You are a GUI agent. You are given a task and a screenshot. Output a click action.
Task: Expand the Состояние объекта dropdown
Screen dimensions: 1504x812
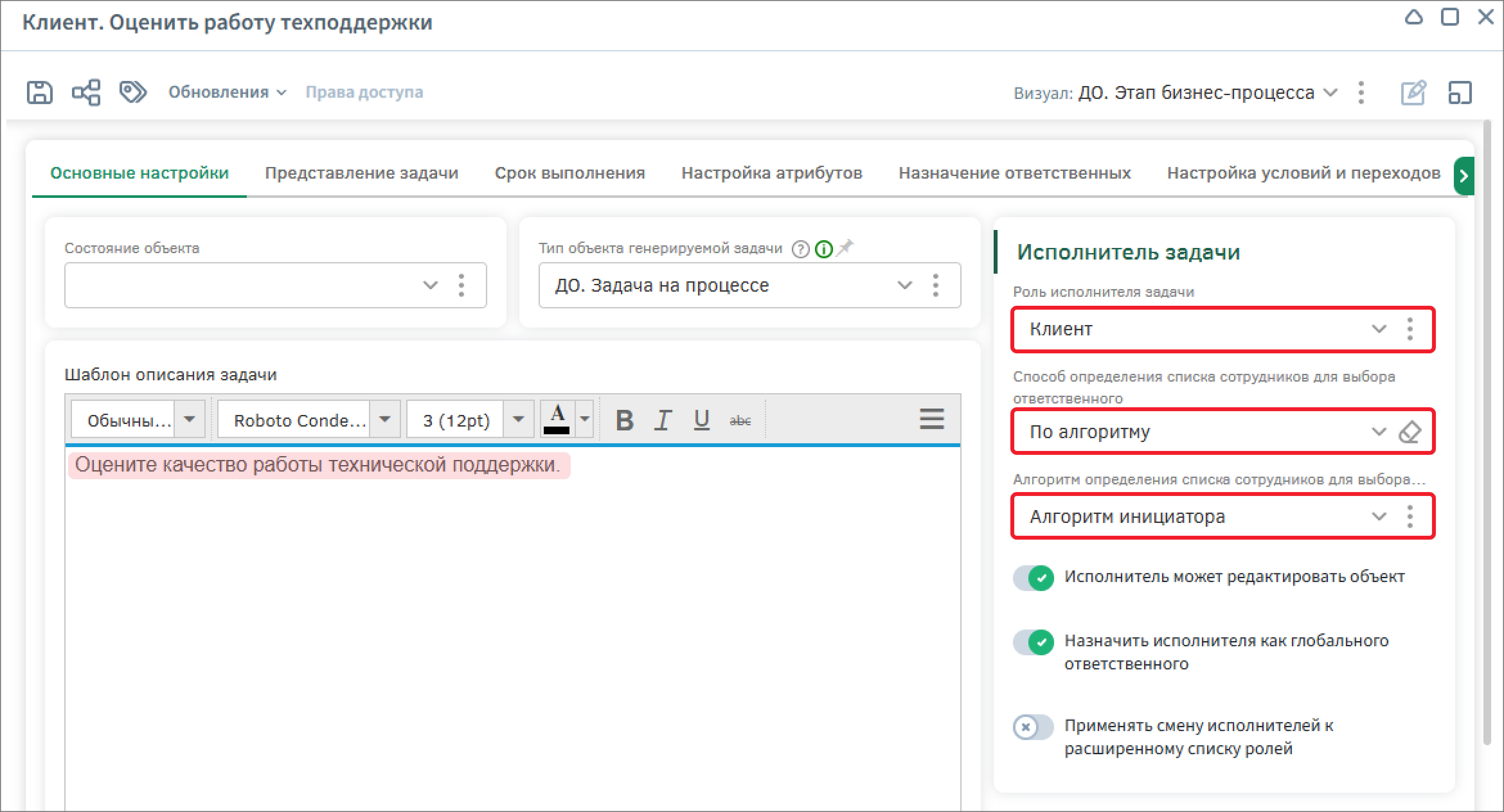coord(430,285)
